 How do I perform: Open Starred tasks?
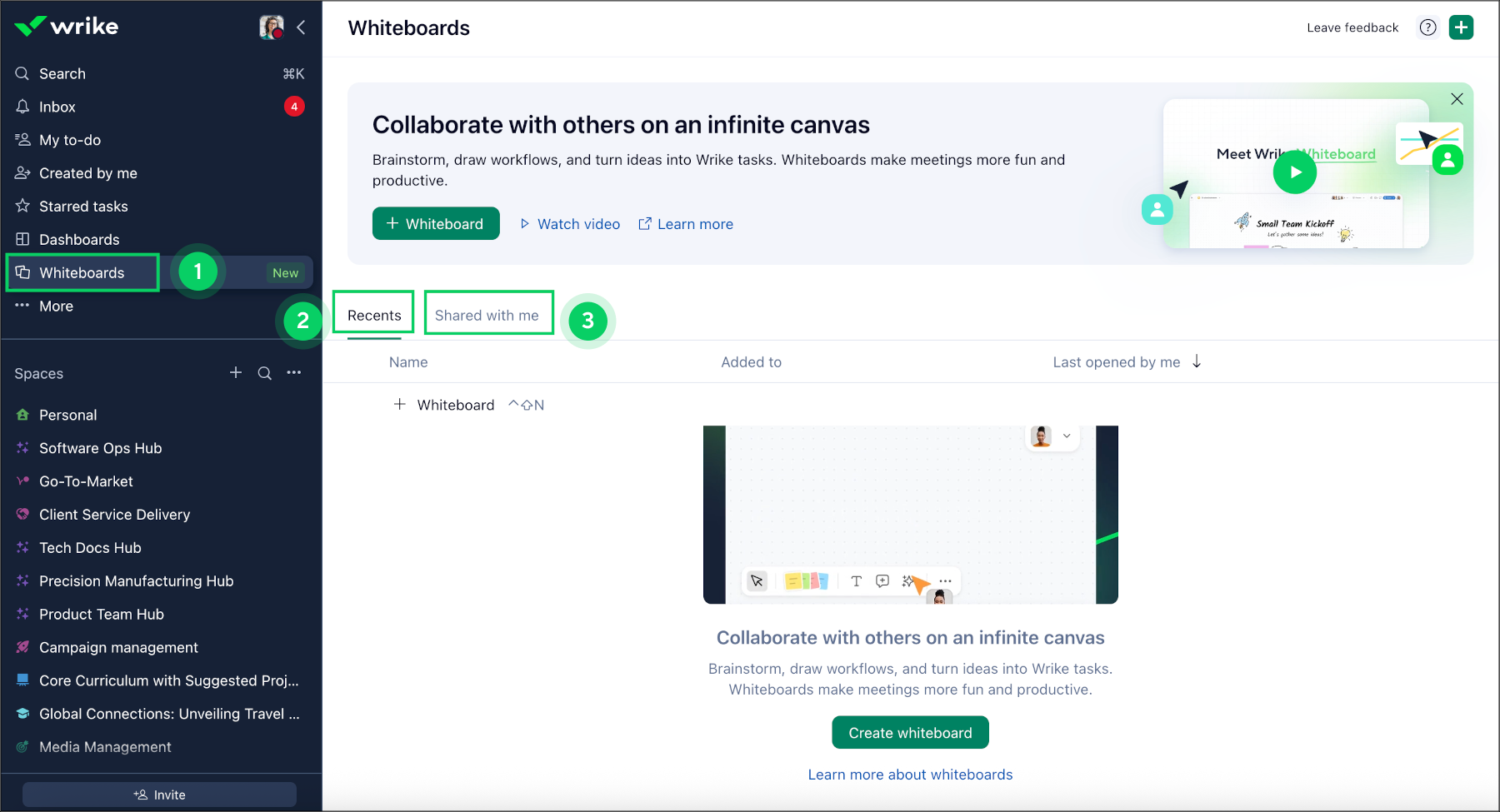159,207
